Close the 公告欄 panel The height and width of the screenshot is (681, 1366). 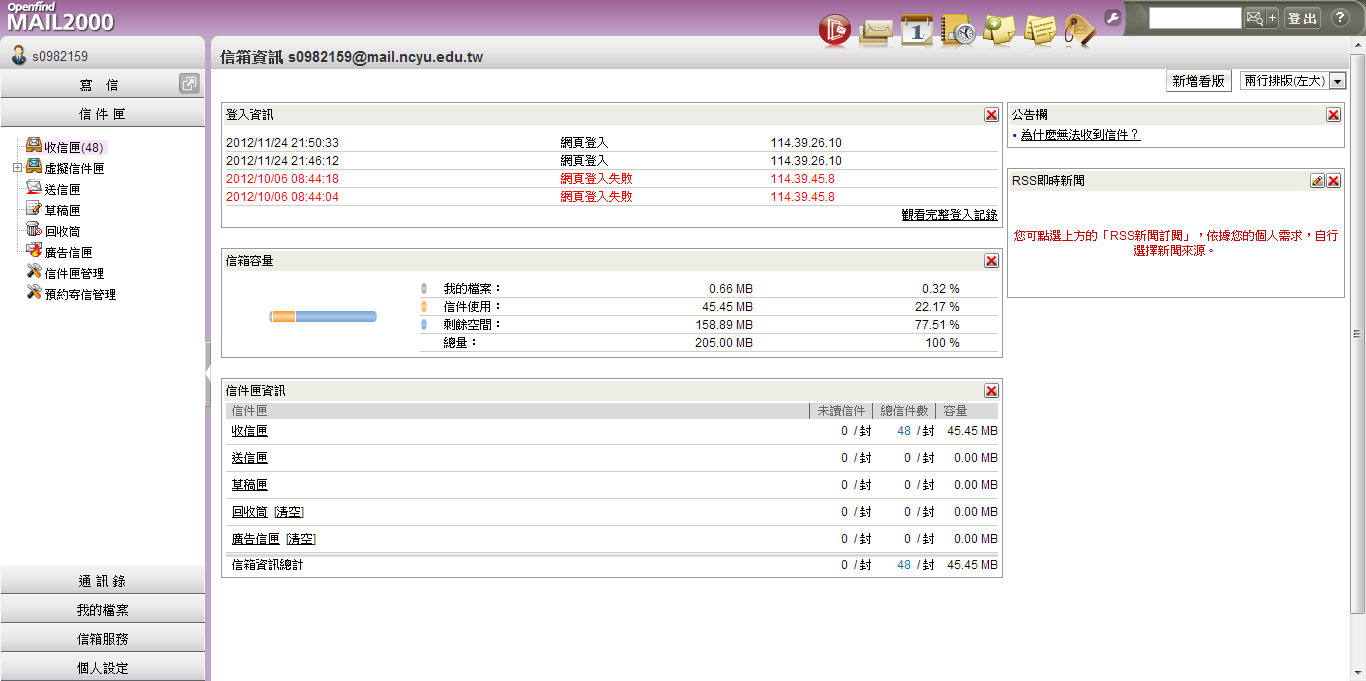pos(1333,115)
